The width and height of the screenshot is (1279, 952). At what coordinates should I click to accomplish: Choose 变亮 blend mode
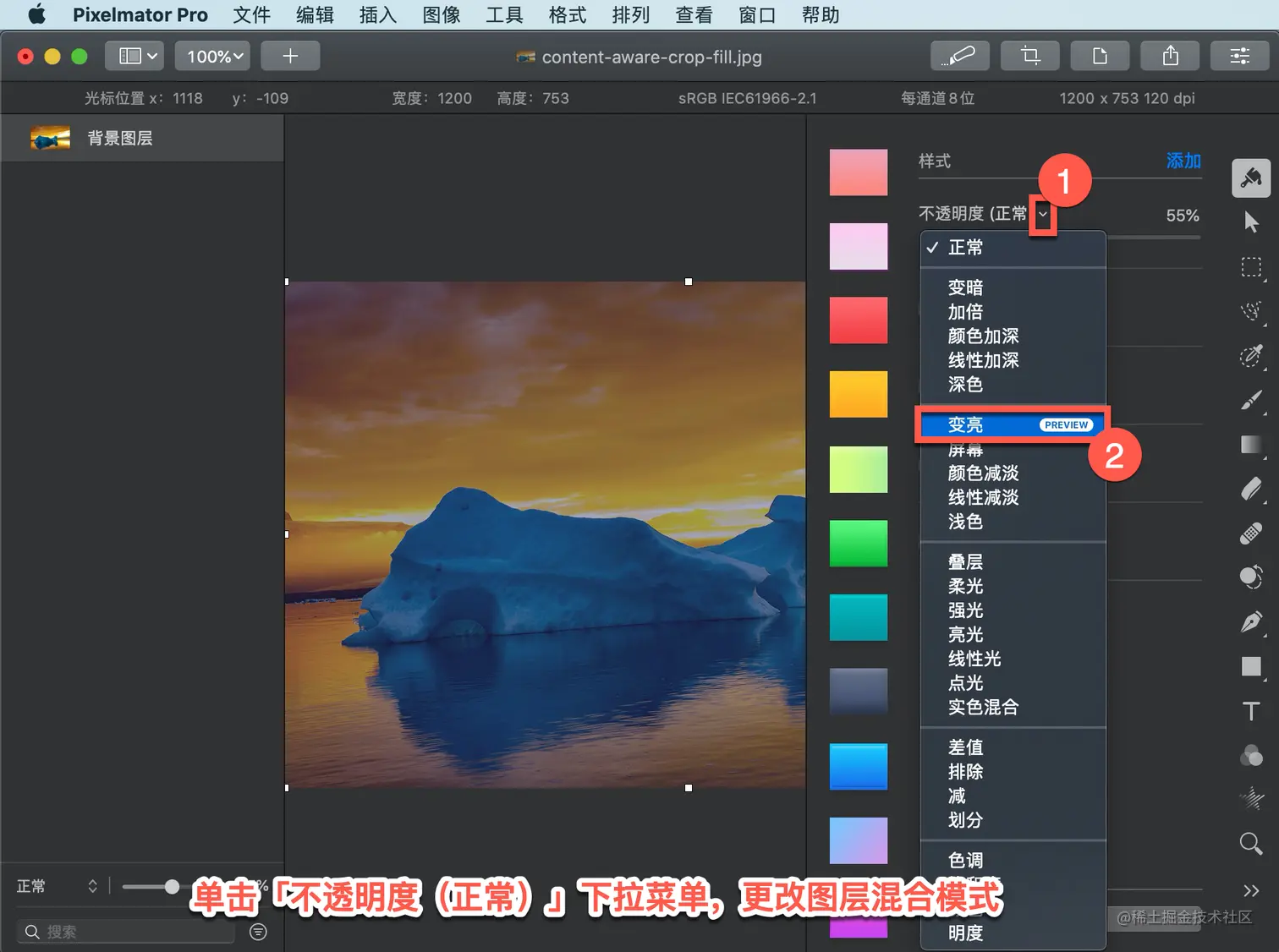coord(1013,424)
